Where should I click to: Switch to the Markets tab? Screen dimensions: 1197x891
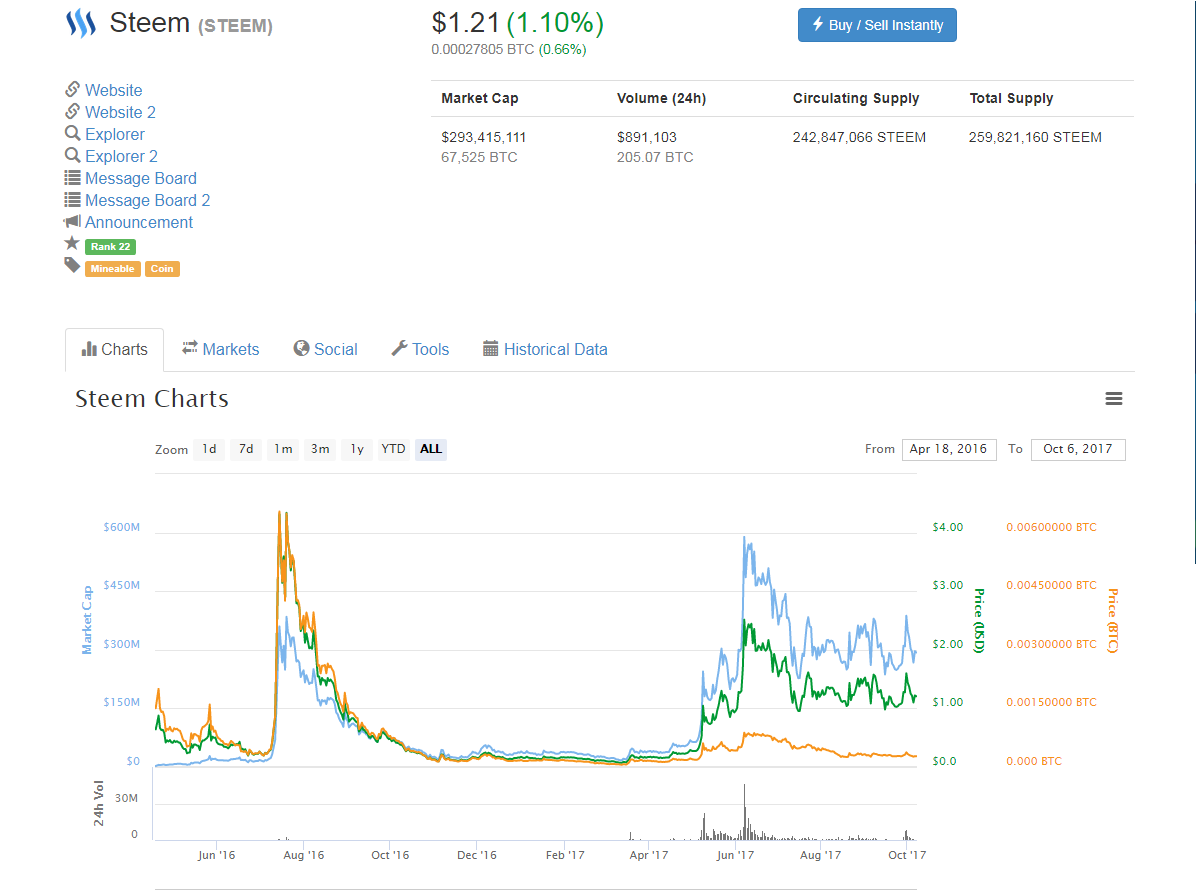point(221,350)
